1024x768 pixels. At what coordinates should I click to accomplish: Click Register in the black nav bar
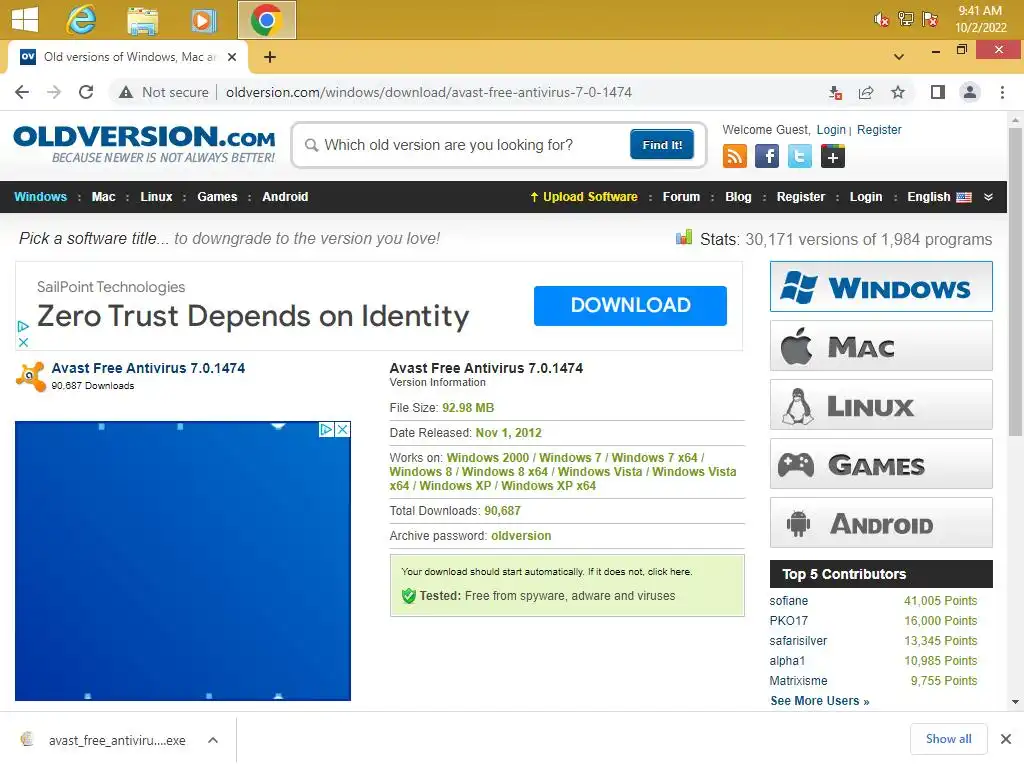pyautogui.click(x=801, y=197)
